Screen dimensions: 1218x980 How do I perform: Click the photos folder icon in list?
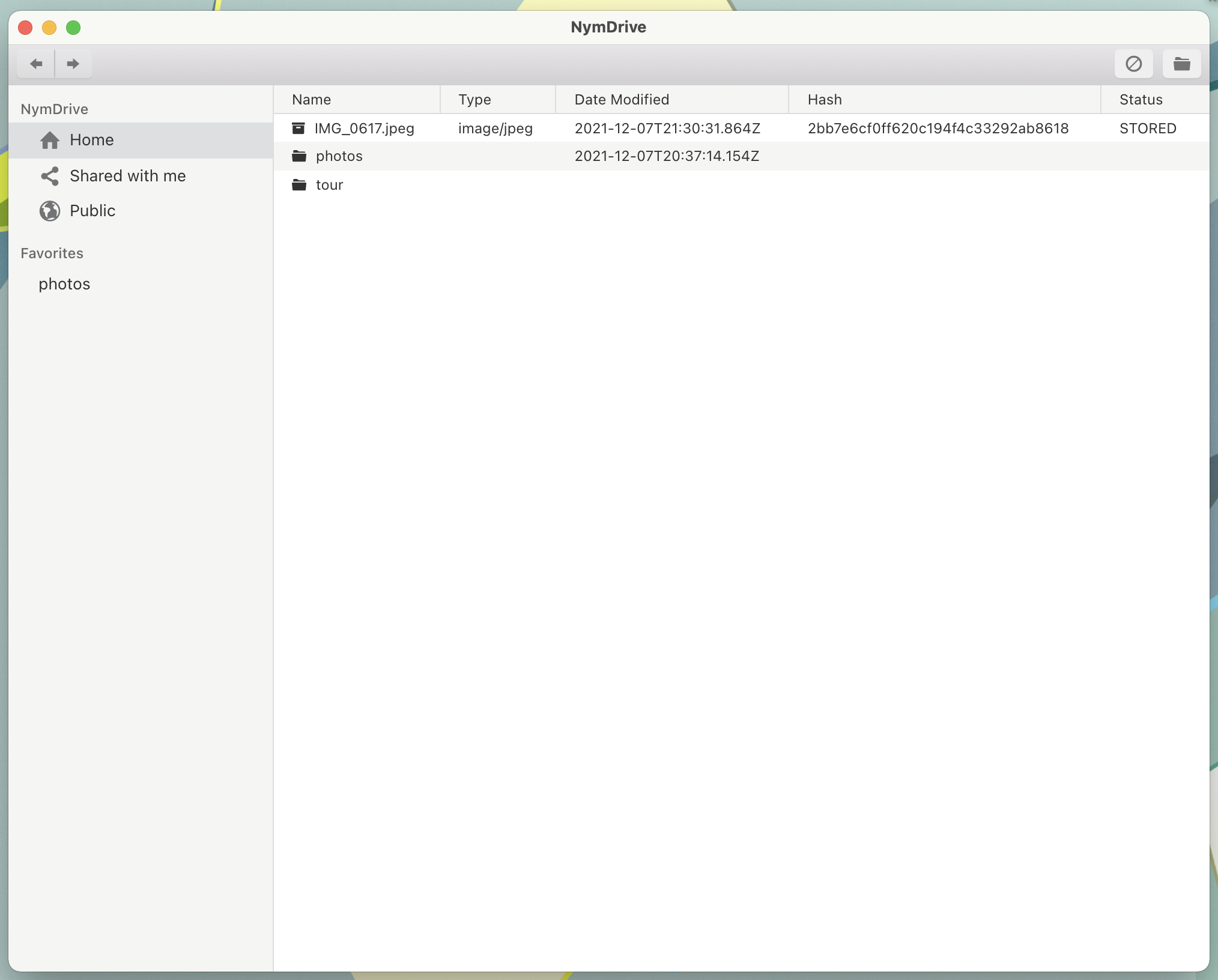pyautogui.click(x=299, y=156)
